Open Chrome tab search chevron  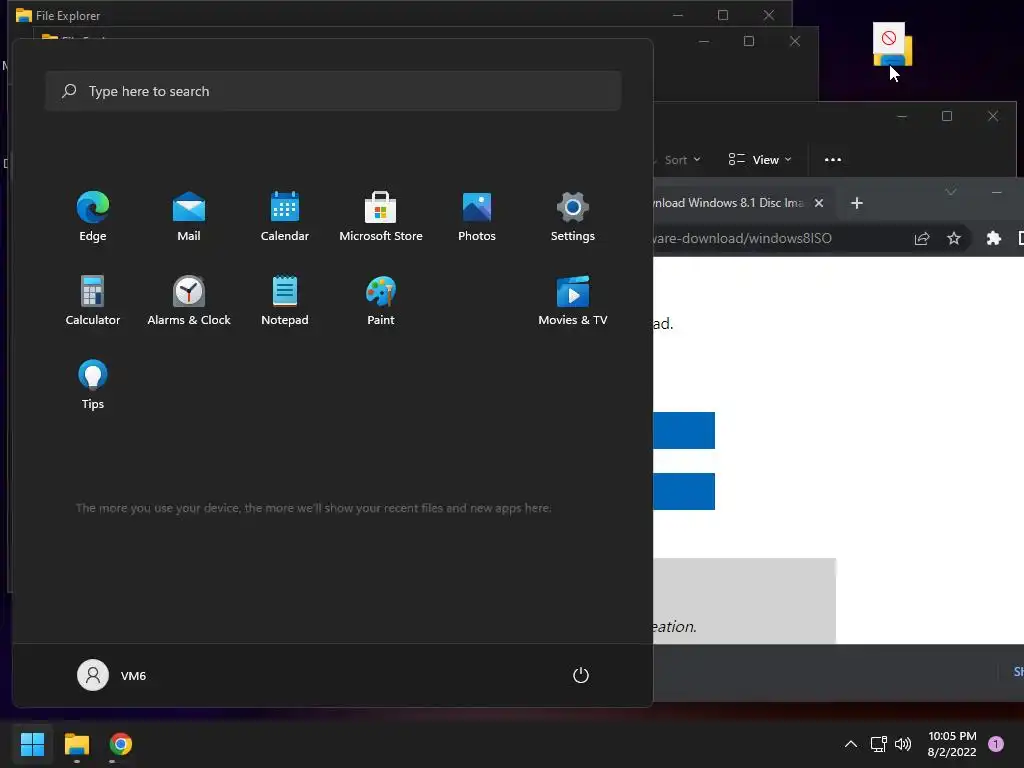coord(951,192)
